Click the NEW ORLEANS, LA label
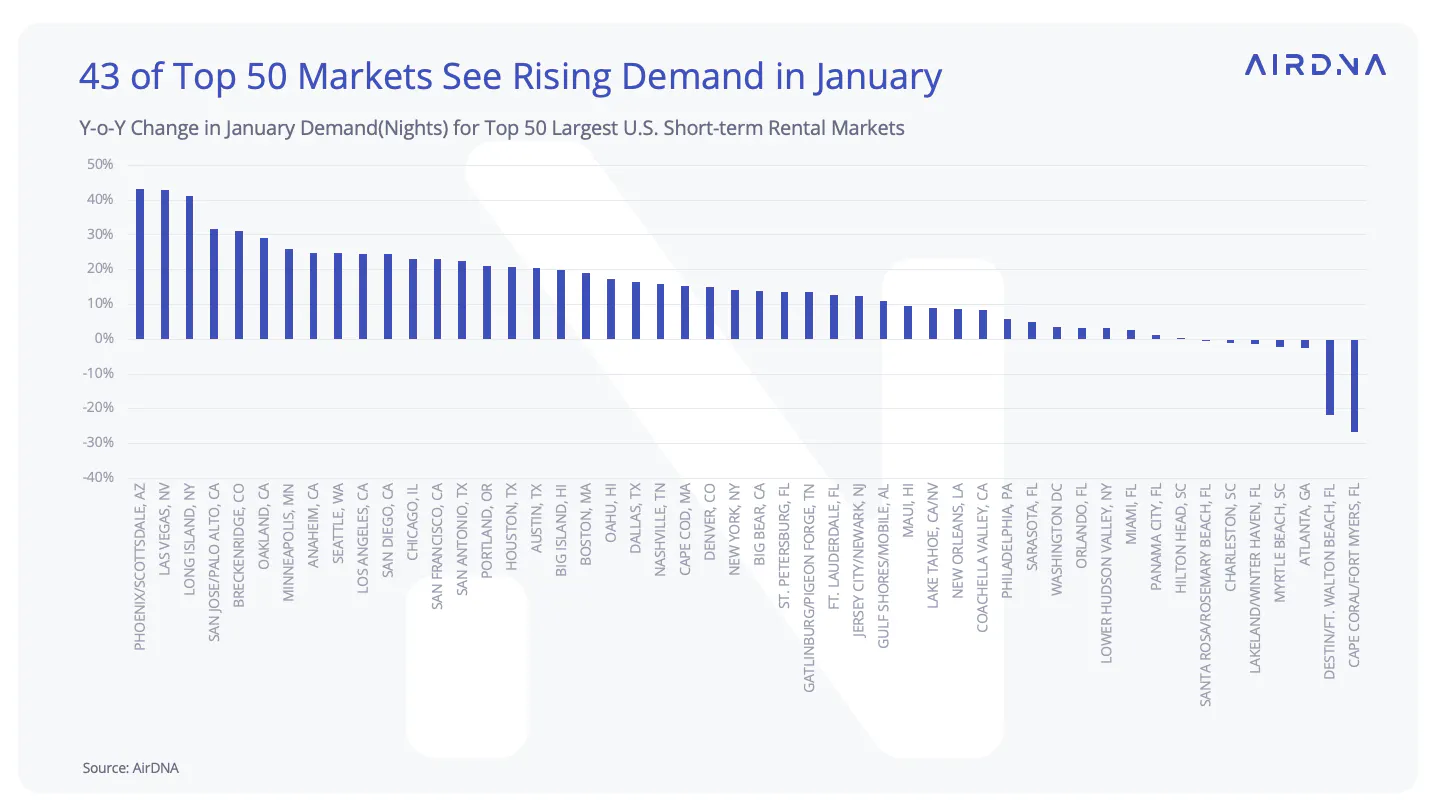Image resolution: width=1440 pixels, height=810 pixels. pos(958,541)
